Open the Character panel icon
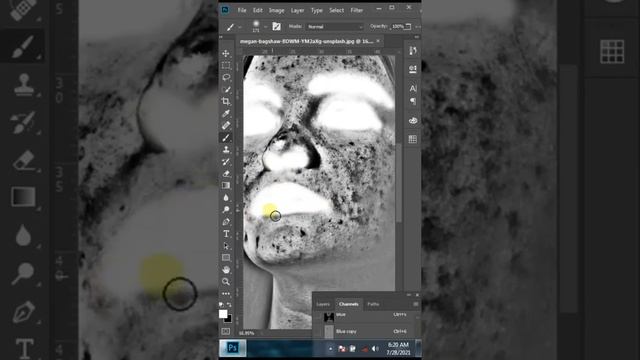This screenshot has width=640, height=360. coord(413,88)
